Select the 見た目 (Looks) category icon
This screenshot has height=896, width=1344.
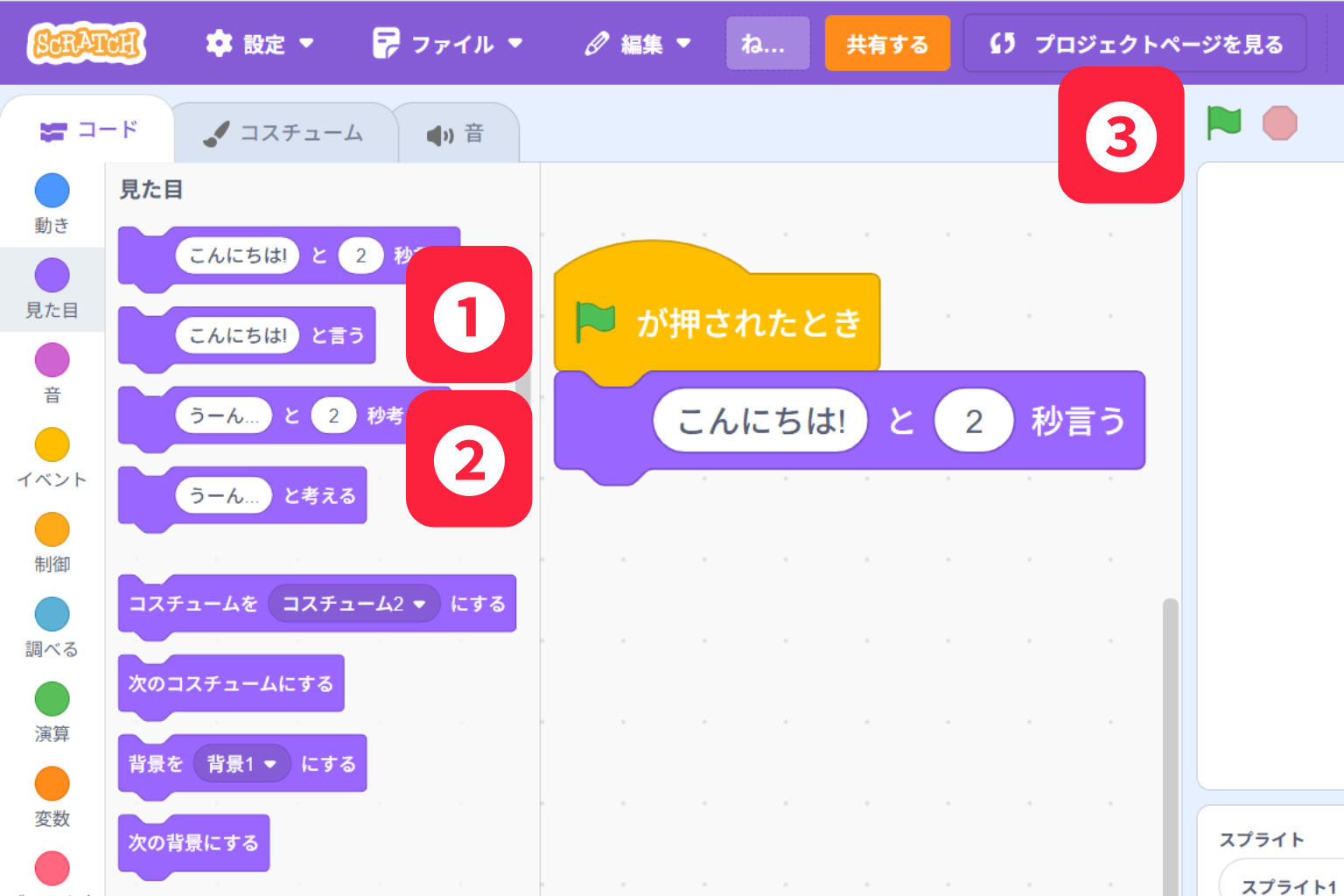click(52, 275)
